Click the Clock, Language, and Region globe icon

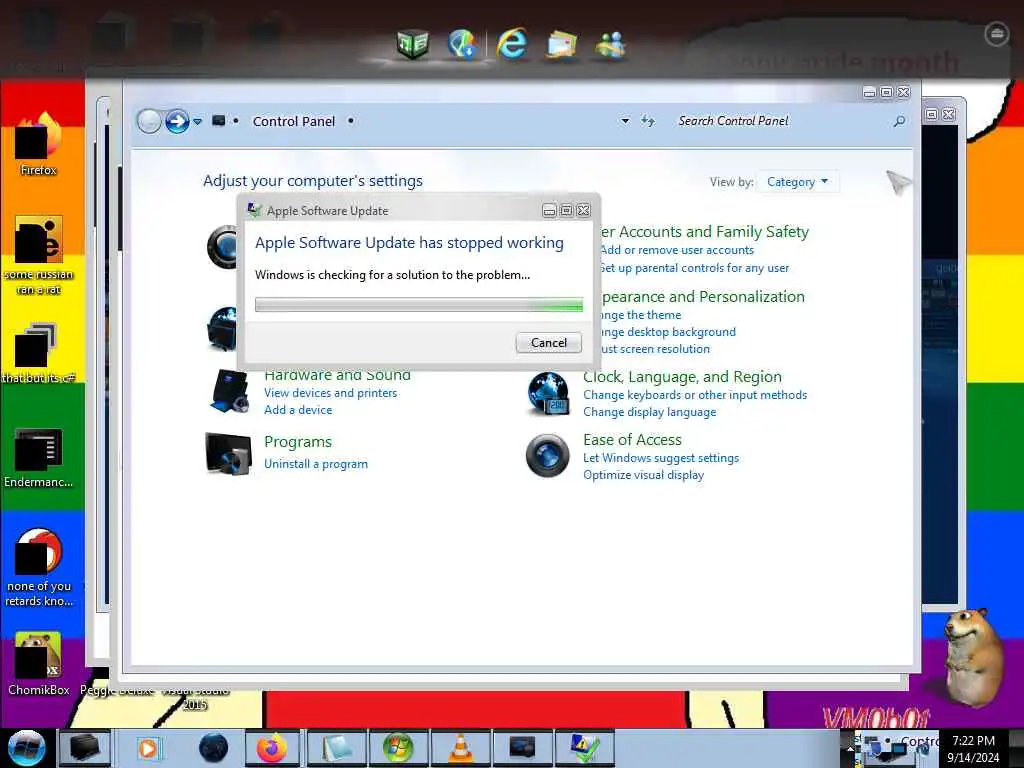point(548,393)
